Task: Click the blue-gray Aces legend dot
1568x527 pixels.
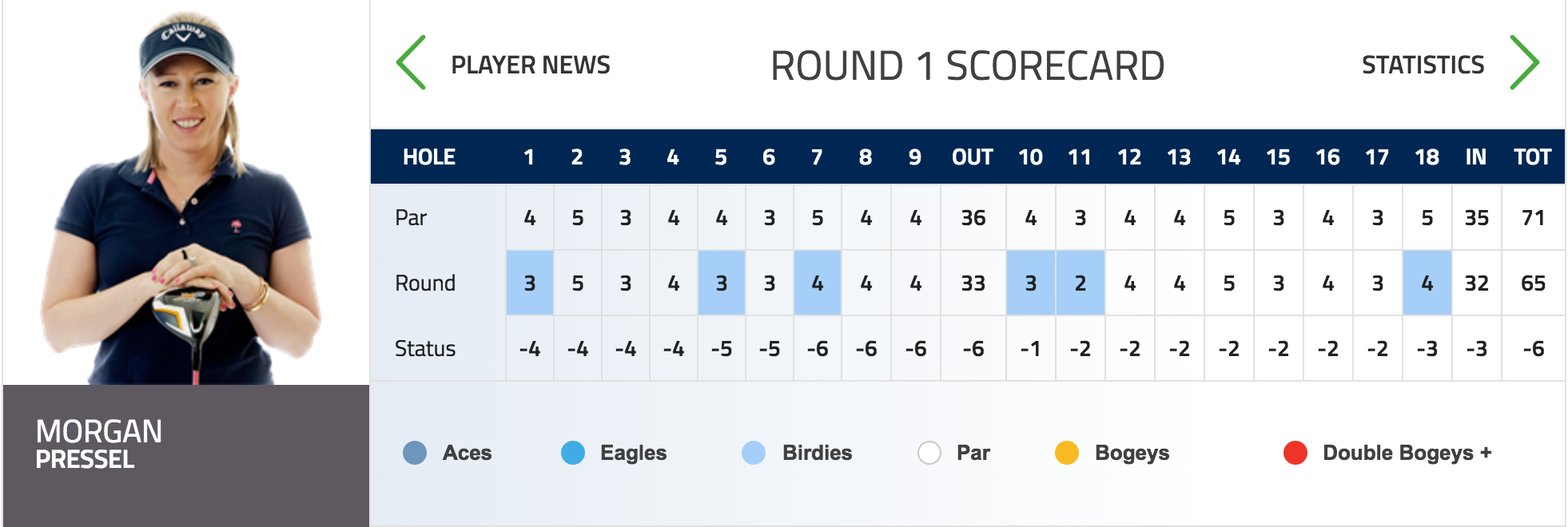Action: (x=415, y=453)
